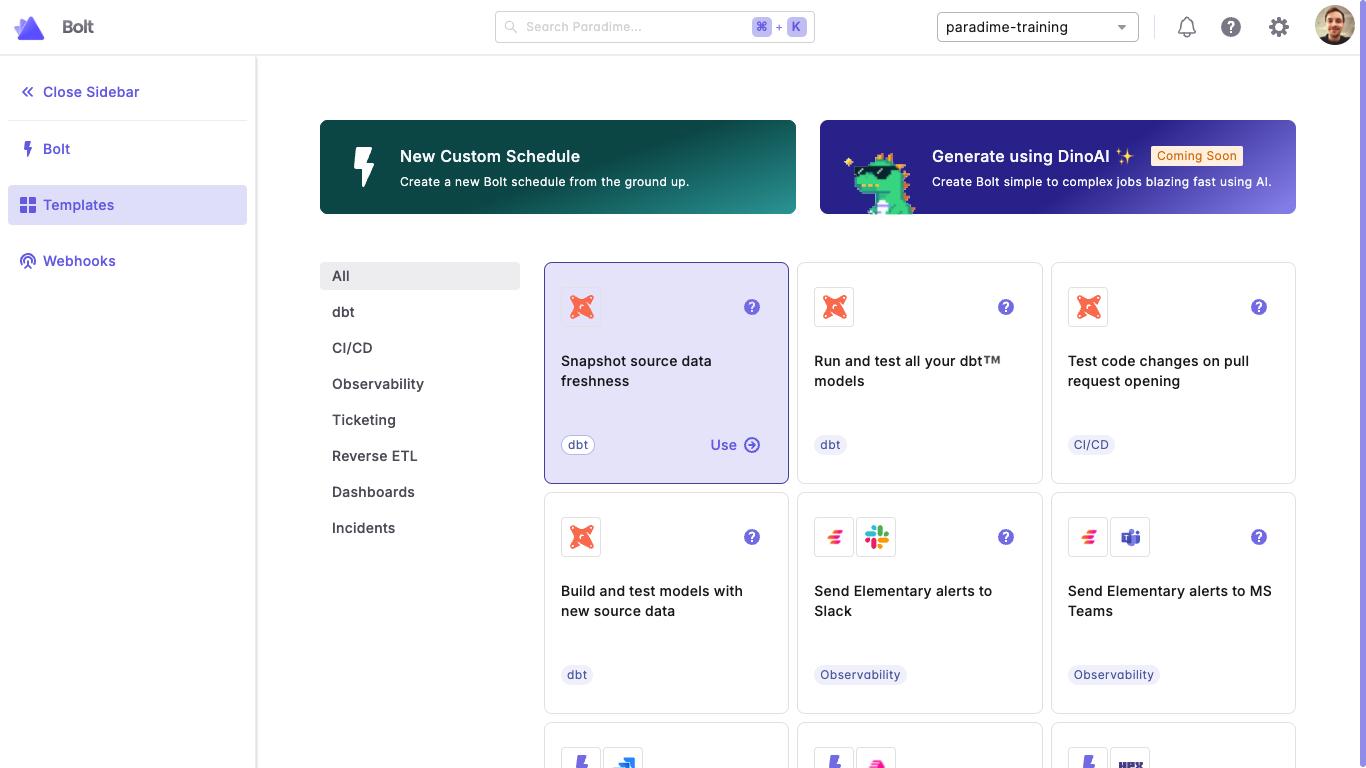Open the paradime-training workspace dropdown

[1037, 27]
